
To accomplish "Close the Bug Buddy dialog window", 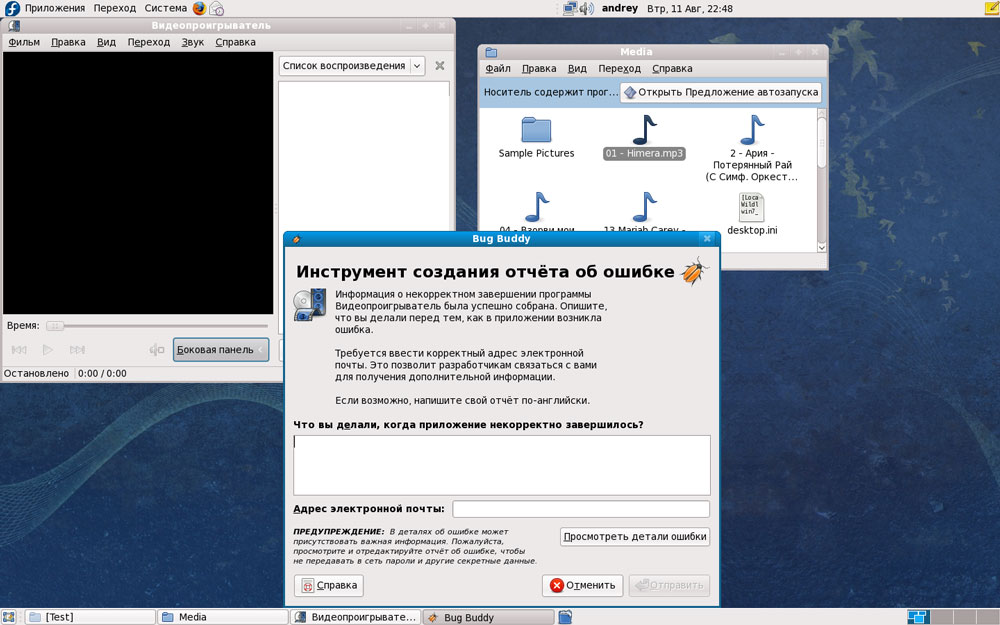I will [x=707, y=239].
